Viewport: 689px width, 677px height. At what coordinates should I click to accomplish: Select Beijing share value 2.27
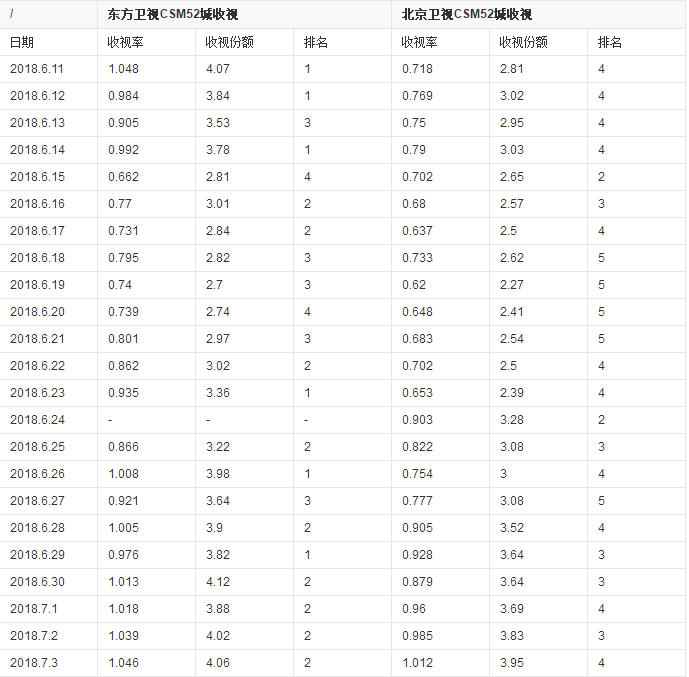pos(512,285)
